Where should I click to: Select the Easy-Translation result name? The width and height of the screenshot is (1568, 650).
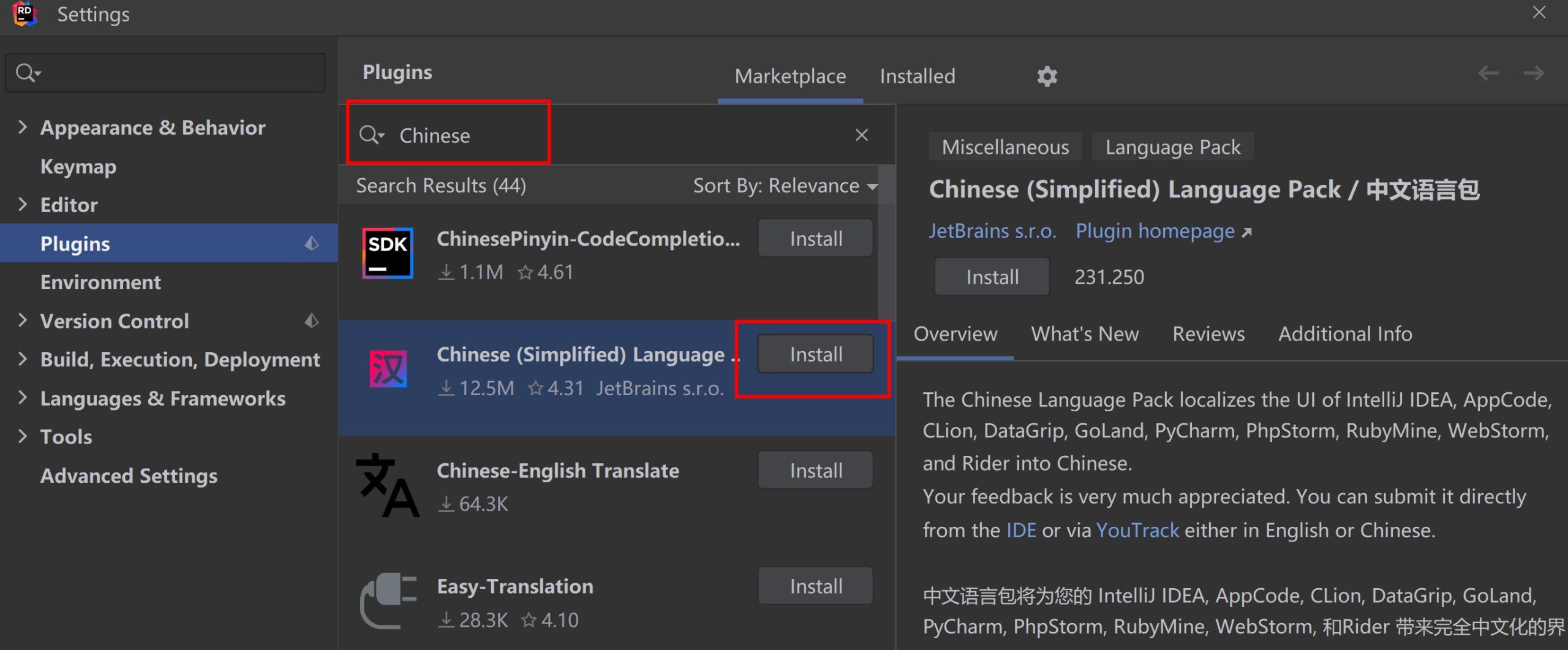coord(514,586)
